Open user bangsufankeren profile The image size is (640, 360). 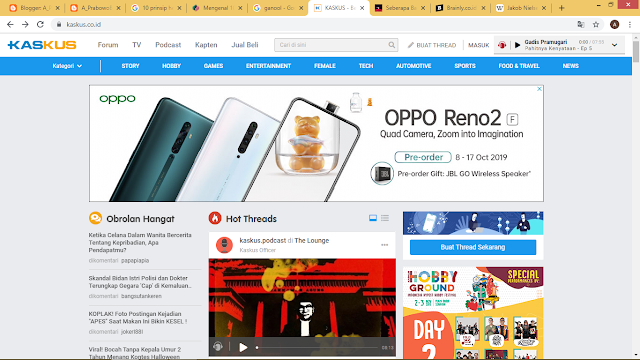click(141, 296)
